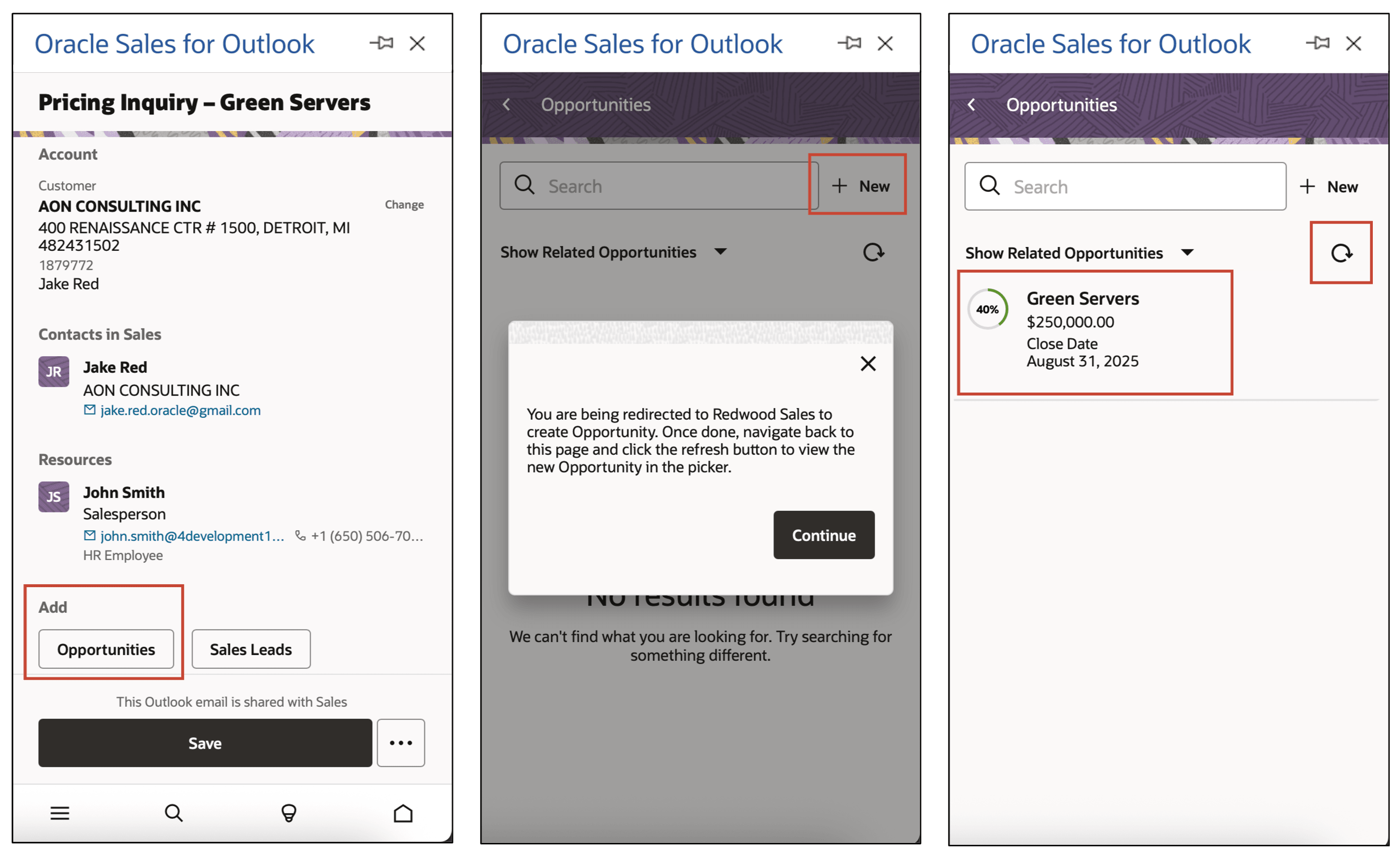1400x857 pixels.
Task: Click the refresh icon beside Green Servers list
Action: [1341, 253]
